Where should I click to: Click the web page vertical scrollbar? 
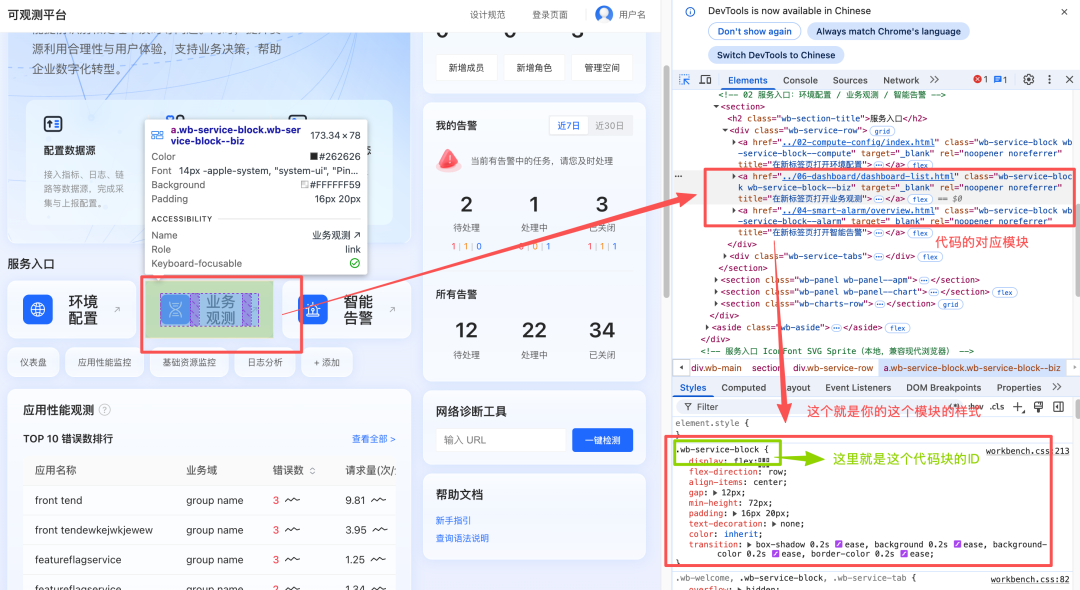tap(665, 182)
